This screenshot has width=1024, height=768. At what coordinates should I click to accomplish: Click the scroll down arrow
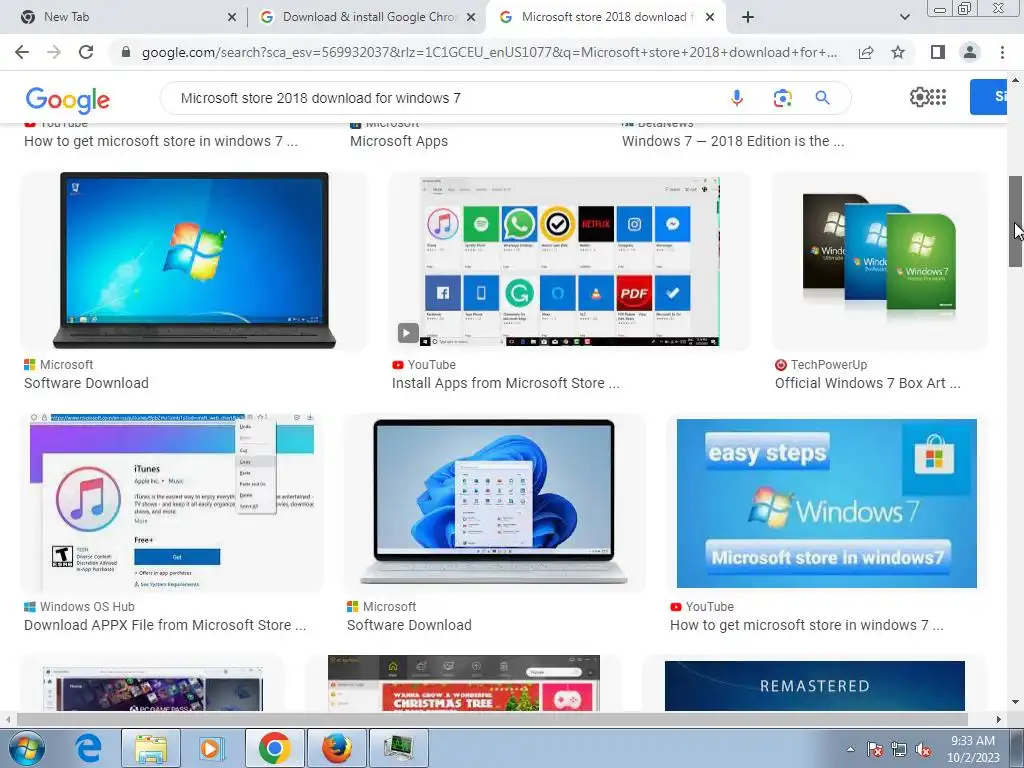pos(1015,703)
